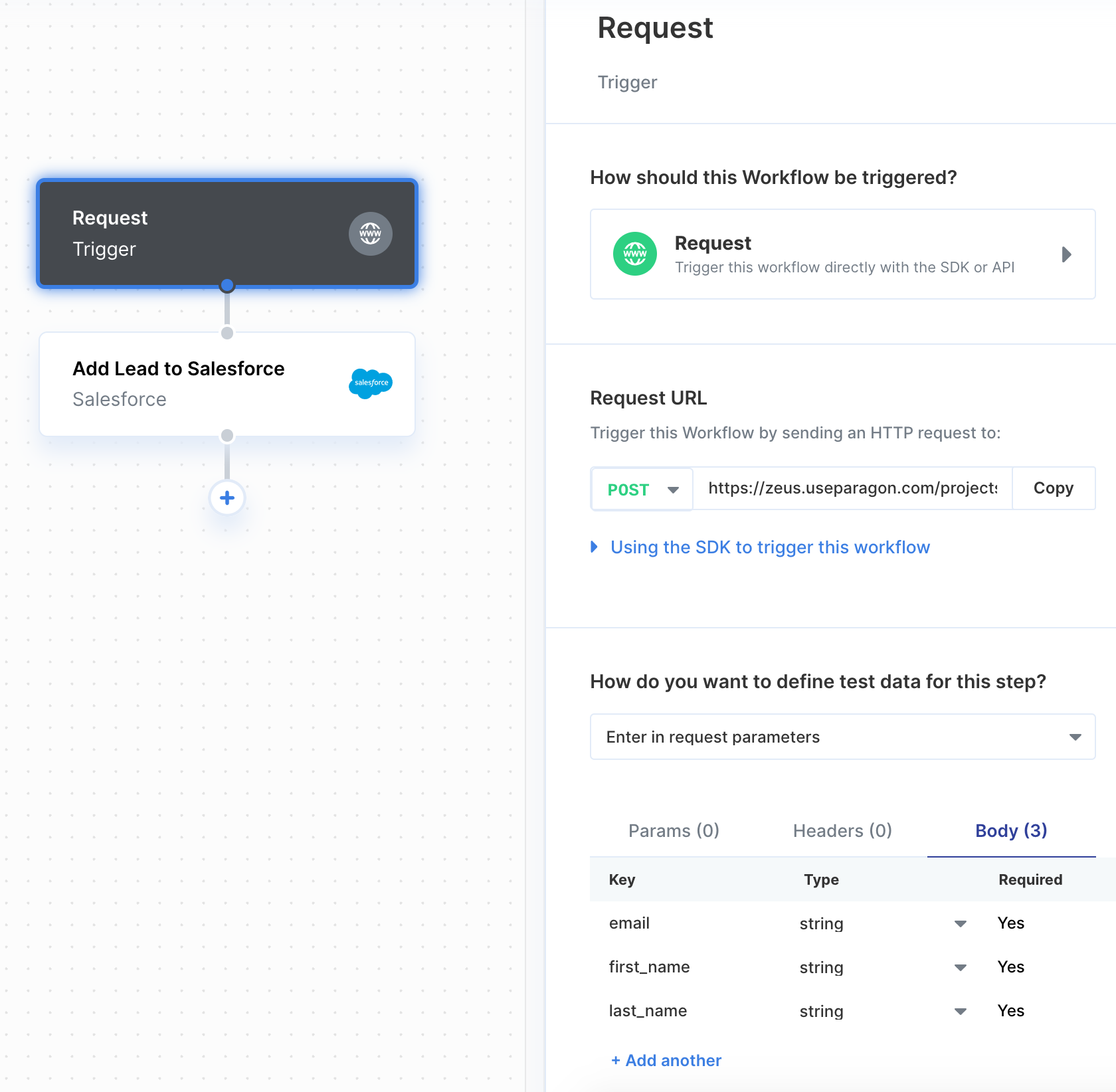
Task: Select the Add Lead to Salesforce node
Action: click(x=227, y=384)
